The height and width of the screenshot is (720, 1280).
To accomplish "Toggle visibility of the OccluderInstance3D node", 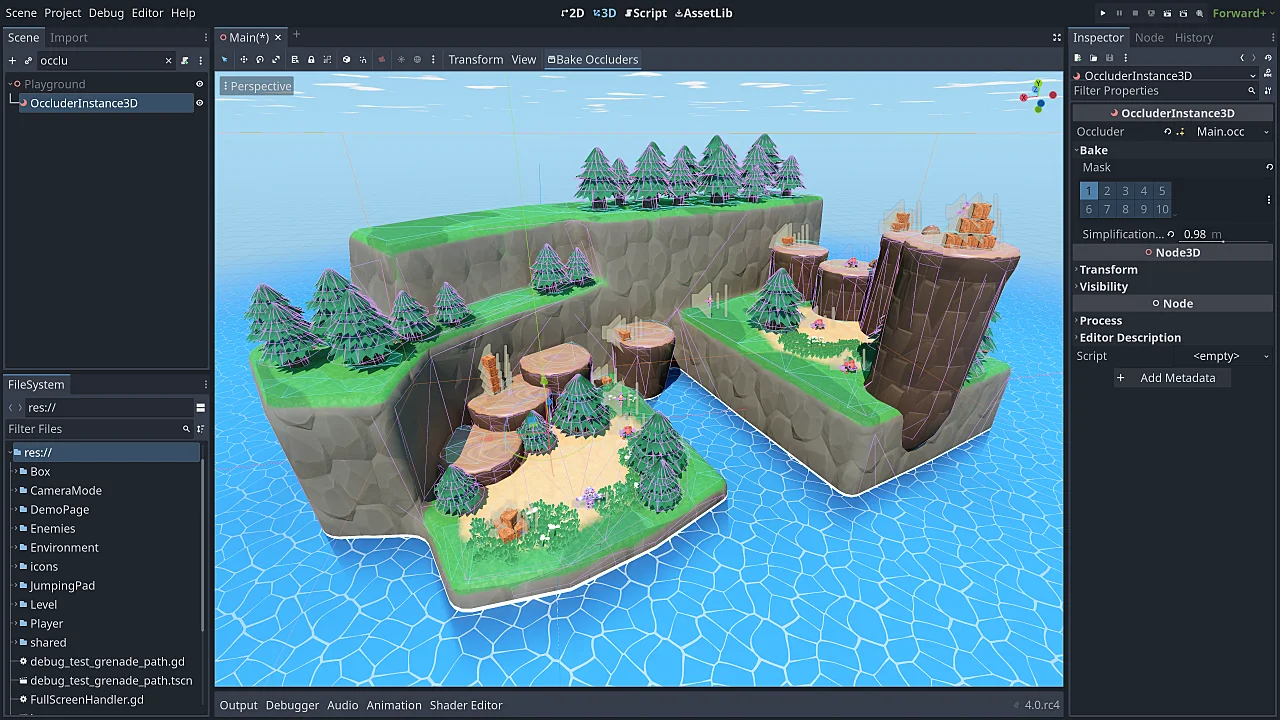I will (x=199, y=103).
